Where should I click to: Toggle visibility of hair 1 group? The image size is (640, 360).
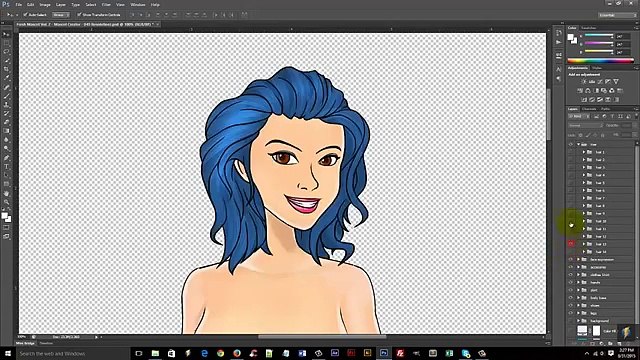[571, 152]
